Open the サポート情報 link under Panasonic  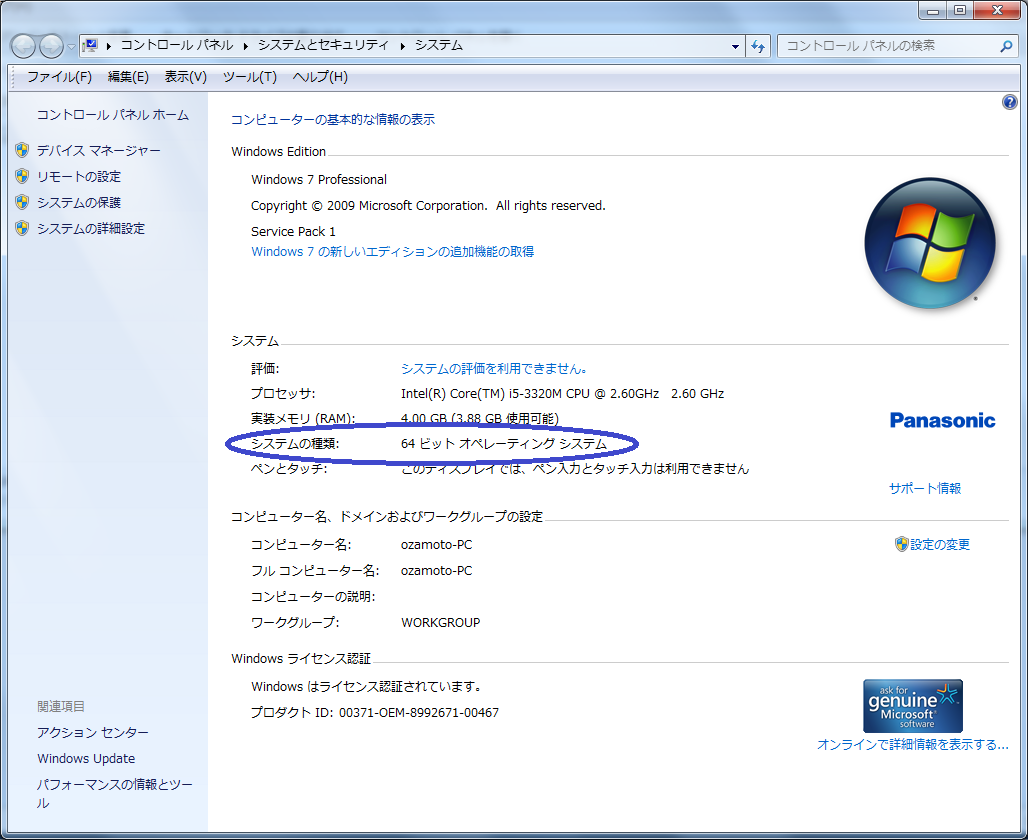click(924, 488)
